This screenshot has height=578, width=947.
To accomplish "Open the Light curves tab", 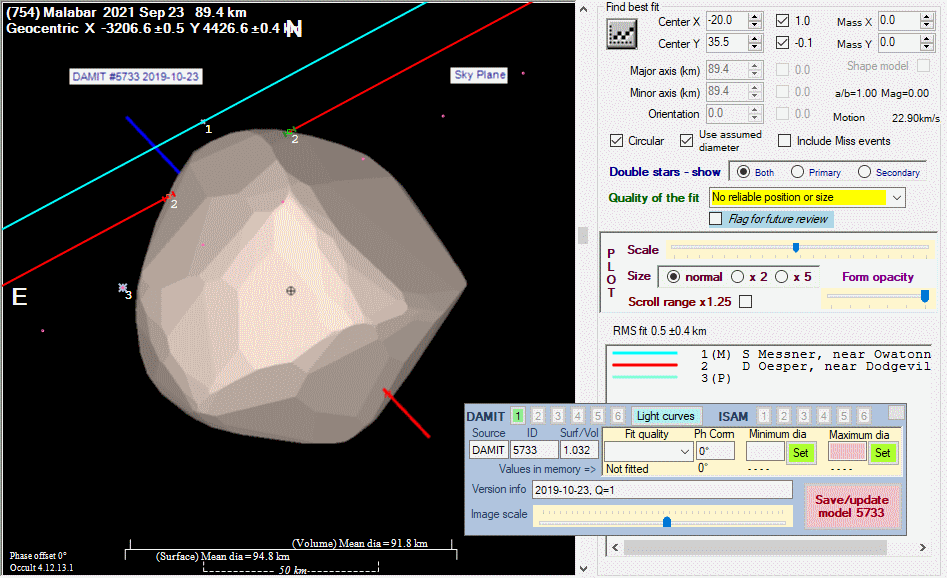I will pyautogui.click(x=666, y=416).
